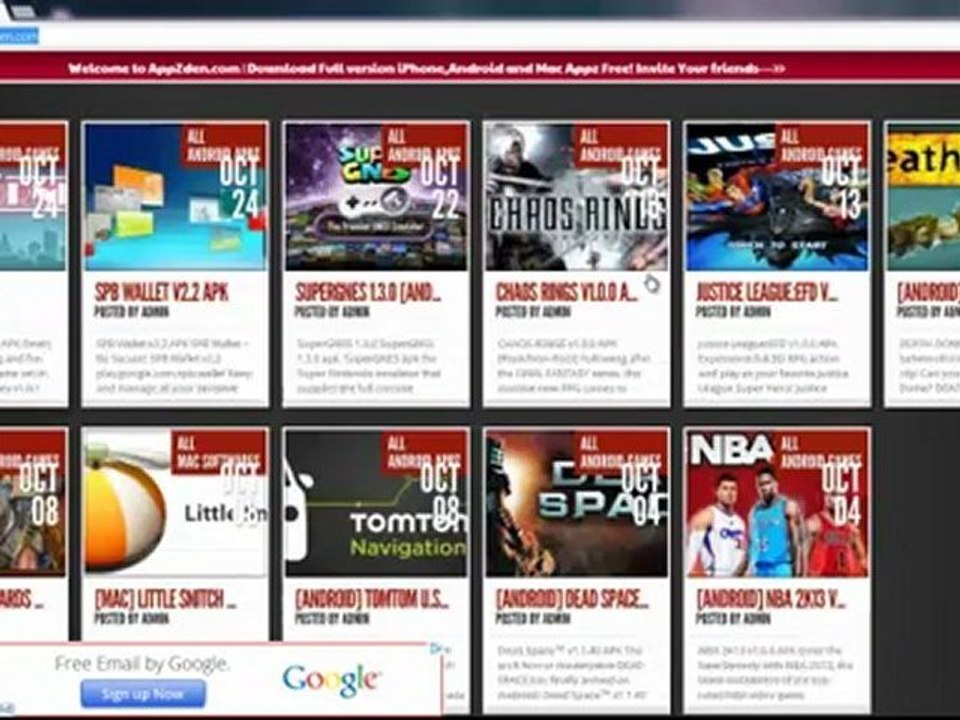Click the All Mac Softwares tag on Little Snitch card
This screenshot has width=960, height=720.
click(218, 451)
